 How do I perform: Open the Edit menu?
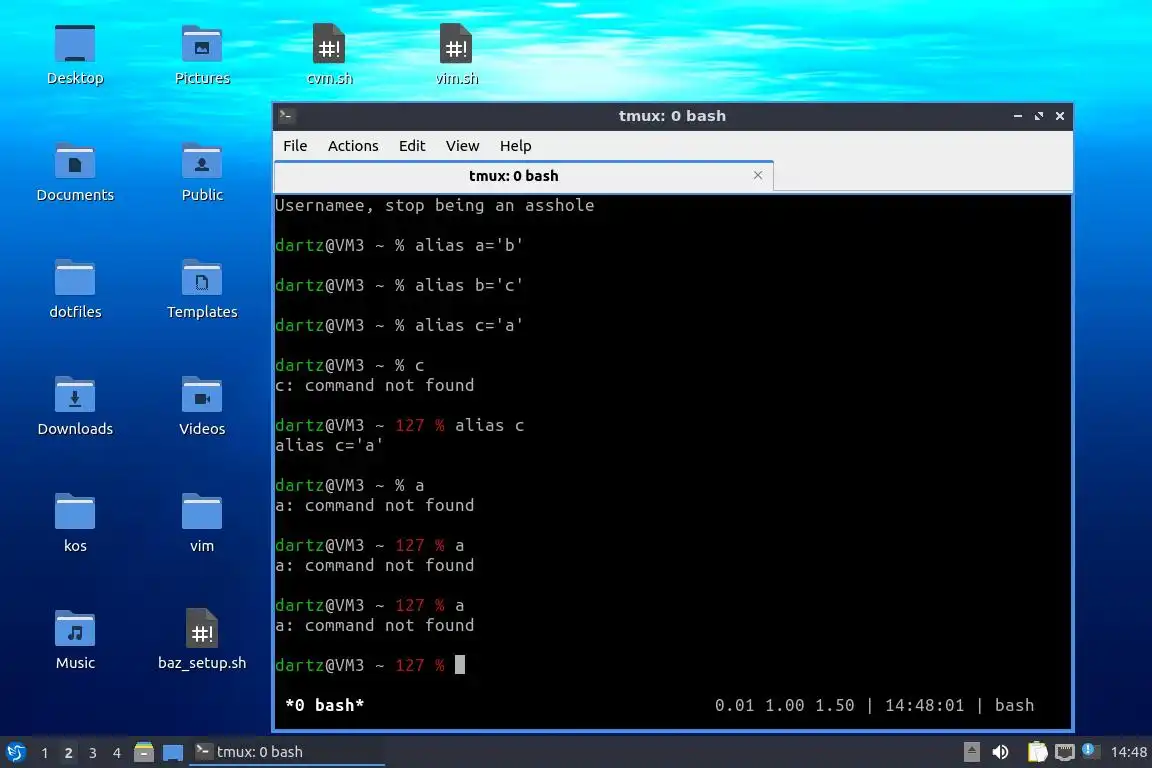[412, 146]
